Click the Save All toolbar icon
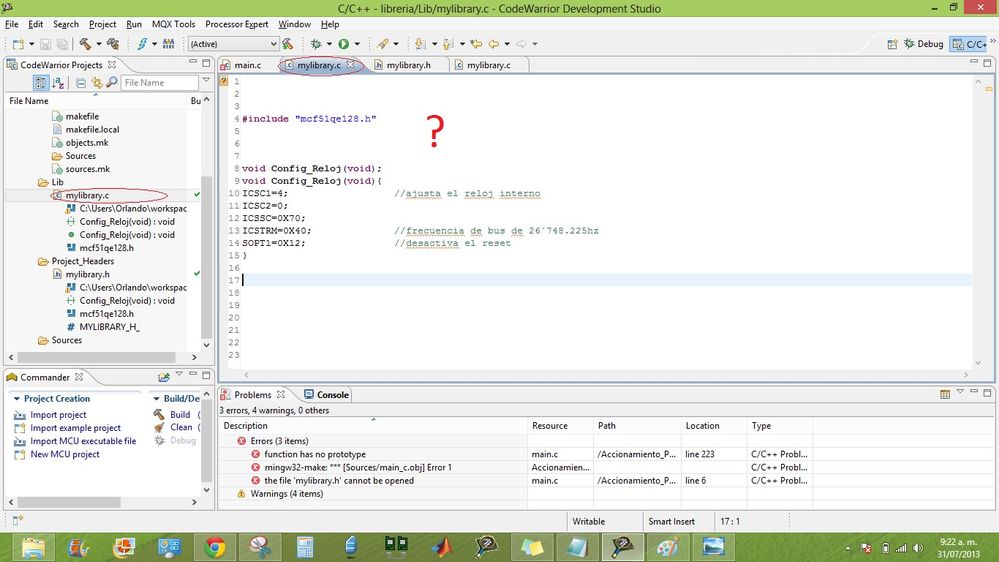This screenshot has width=999, height=562. point(62,44)
